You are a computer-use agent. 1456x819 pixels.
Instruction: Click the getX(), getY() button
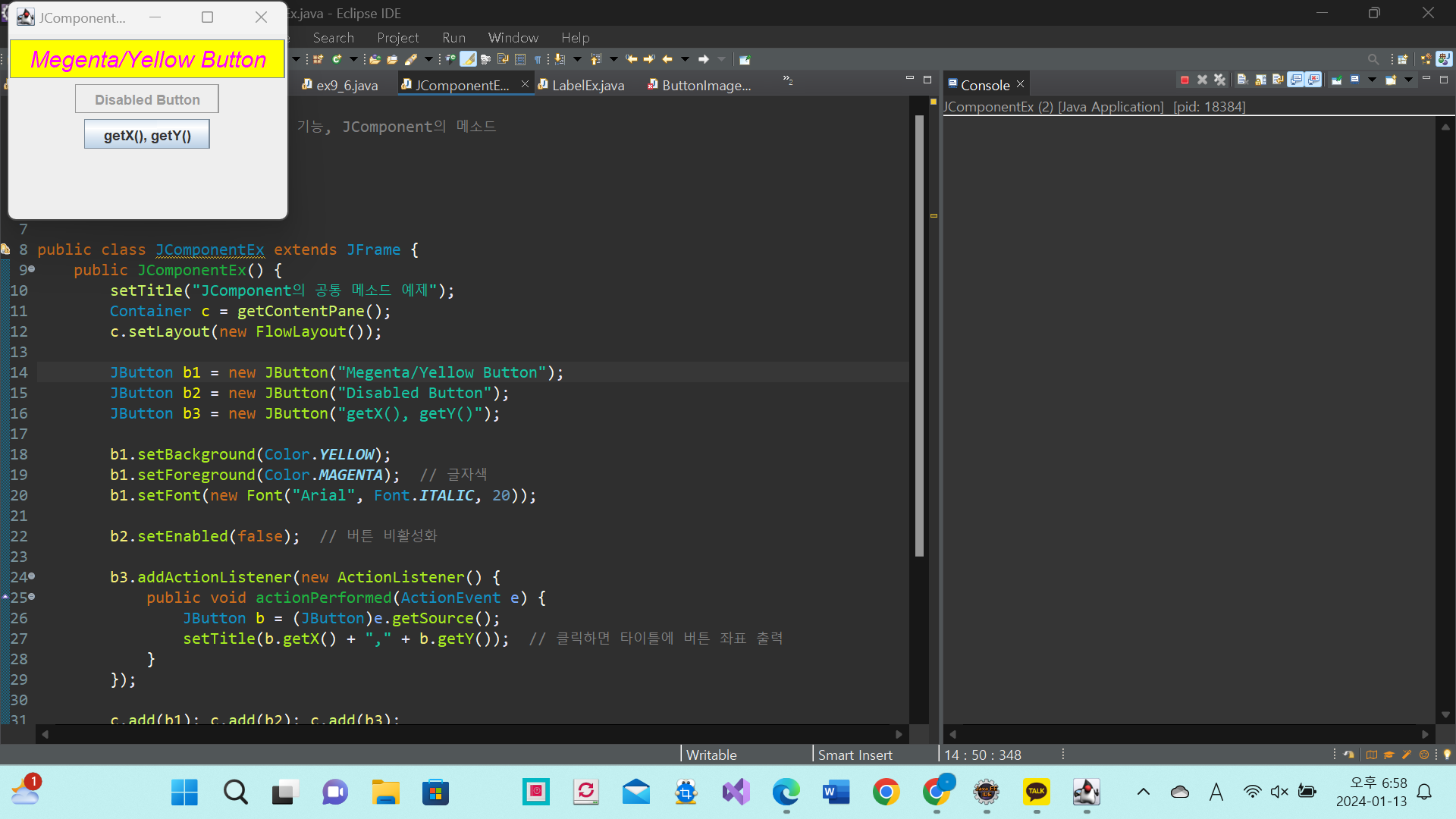pos(147,135)
